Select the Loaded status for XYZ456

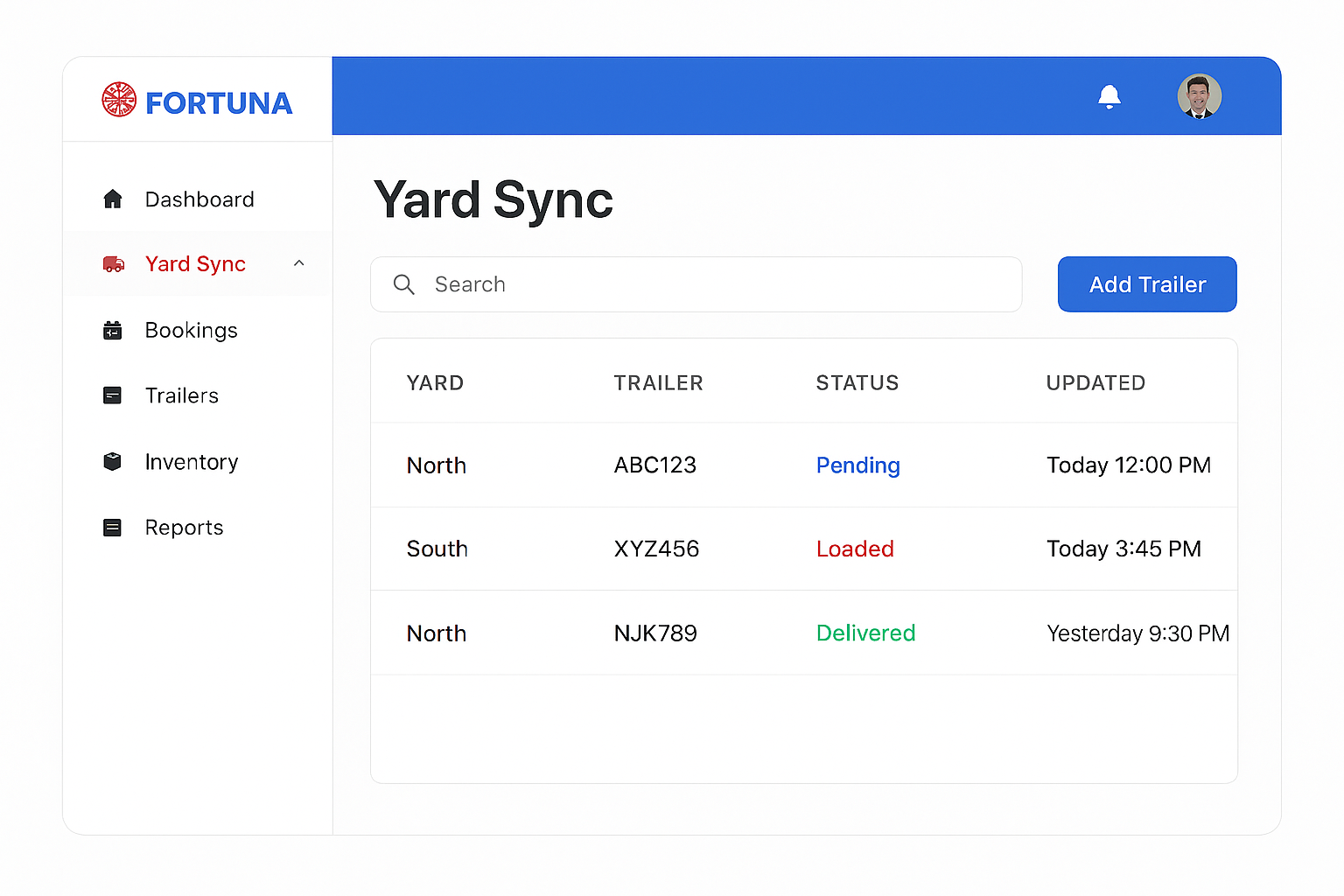[x=855, y=549]
